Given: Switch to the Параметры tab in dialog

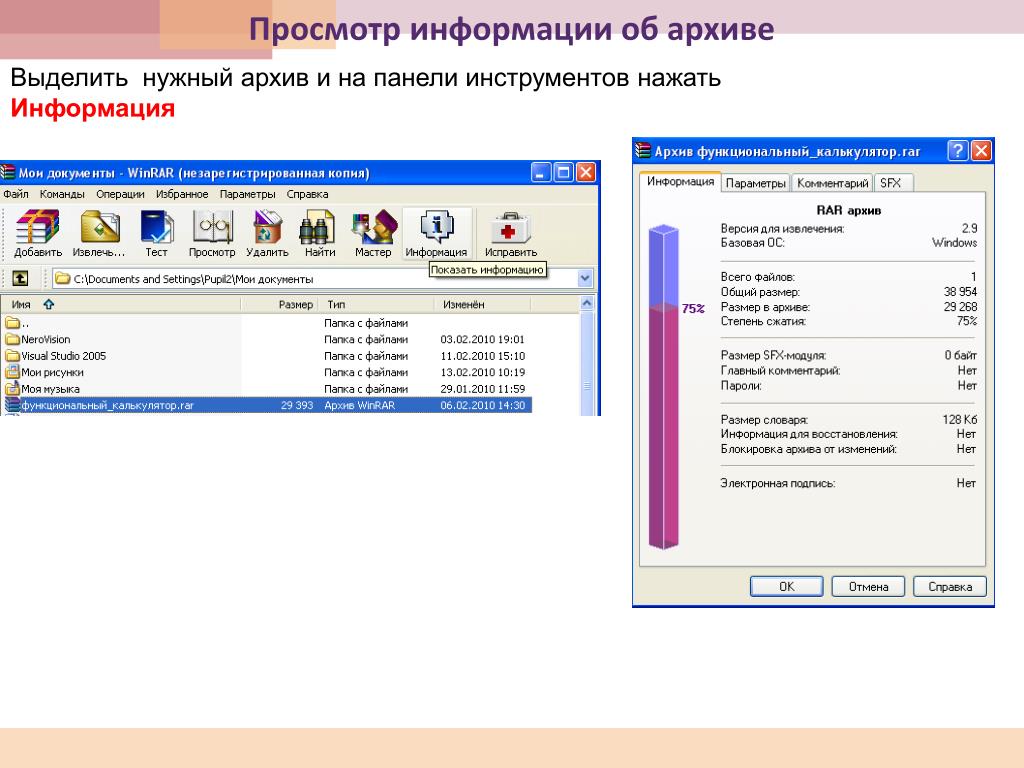Looking at the screenshot, I should pyautogui.click(x=756, y=184).
